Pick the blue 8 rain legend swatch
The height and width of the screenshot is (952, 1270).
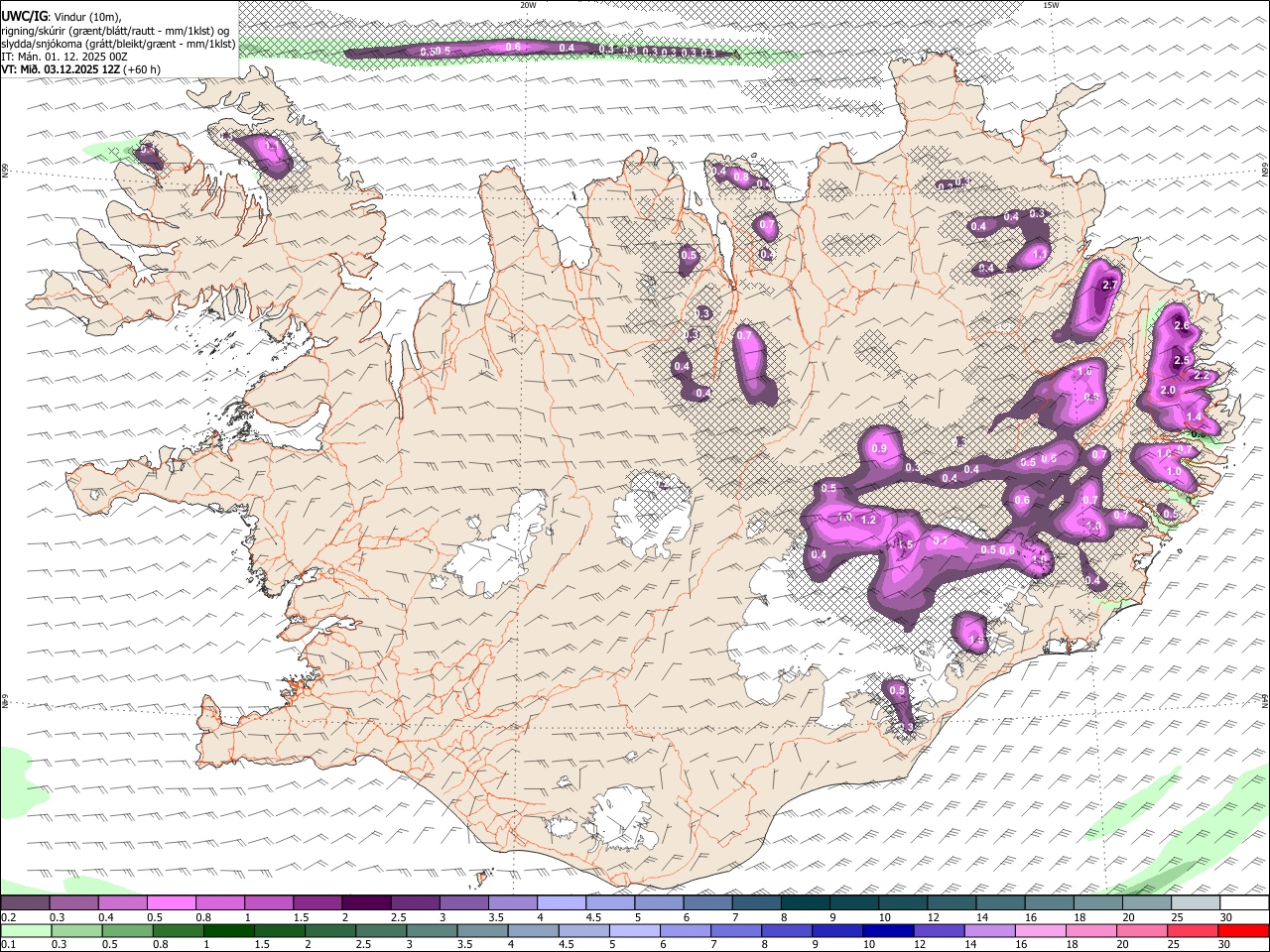[787, 930]
